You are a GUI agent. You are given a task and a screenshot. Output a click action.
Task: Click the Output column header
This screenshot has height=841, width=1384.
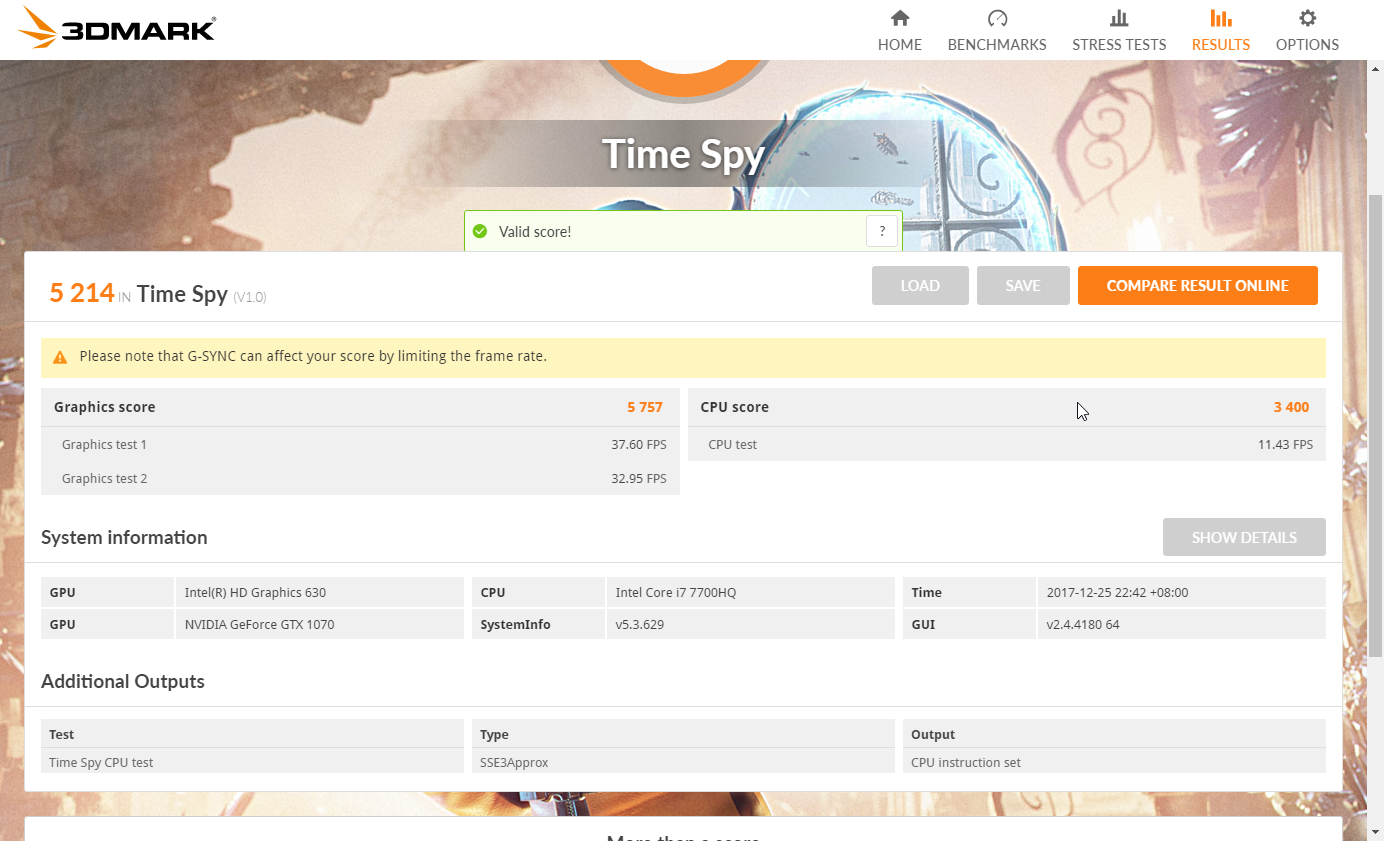click(933, 734)
